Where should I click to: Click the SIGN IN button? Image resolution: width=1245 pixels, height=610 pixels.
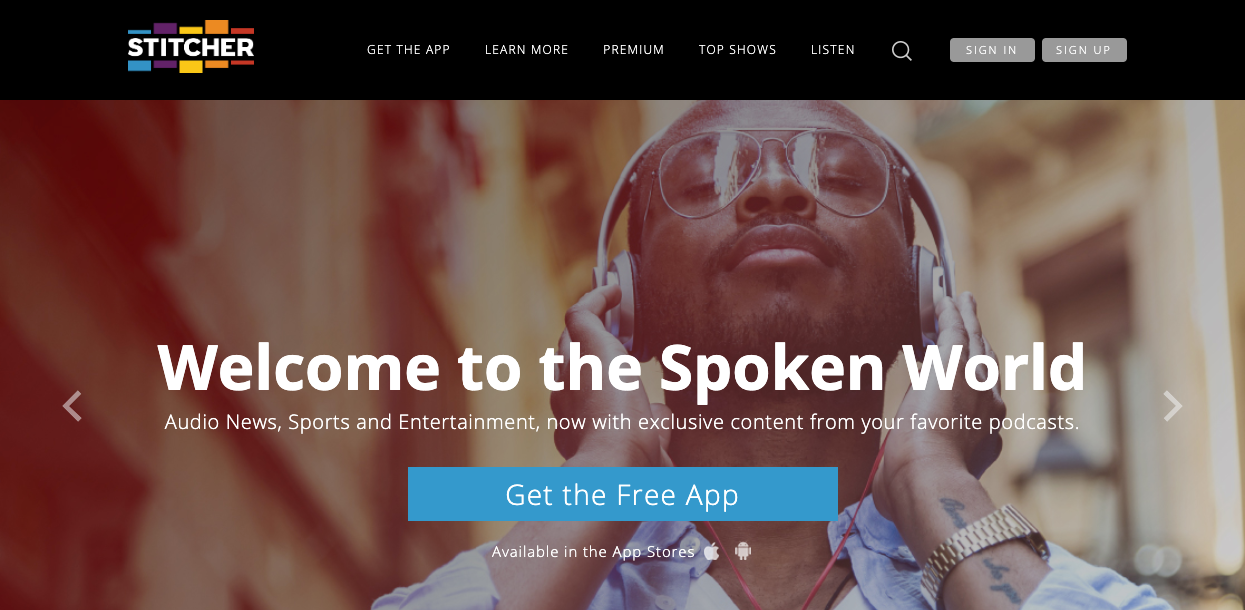pos(992,50)
